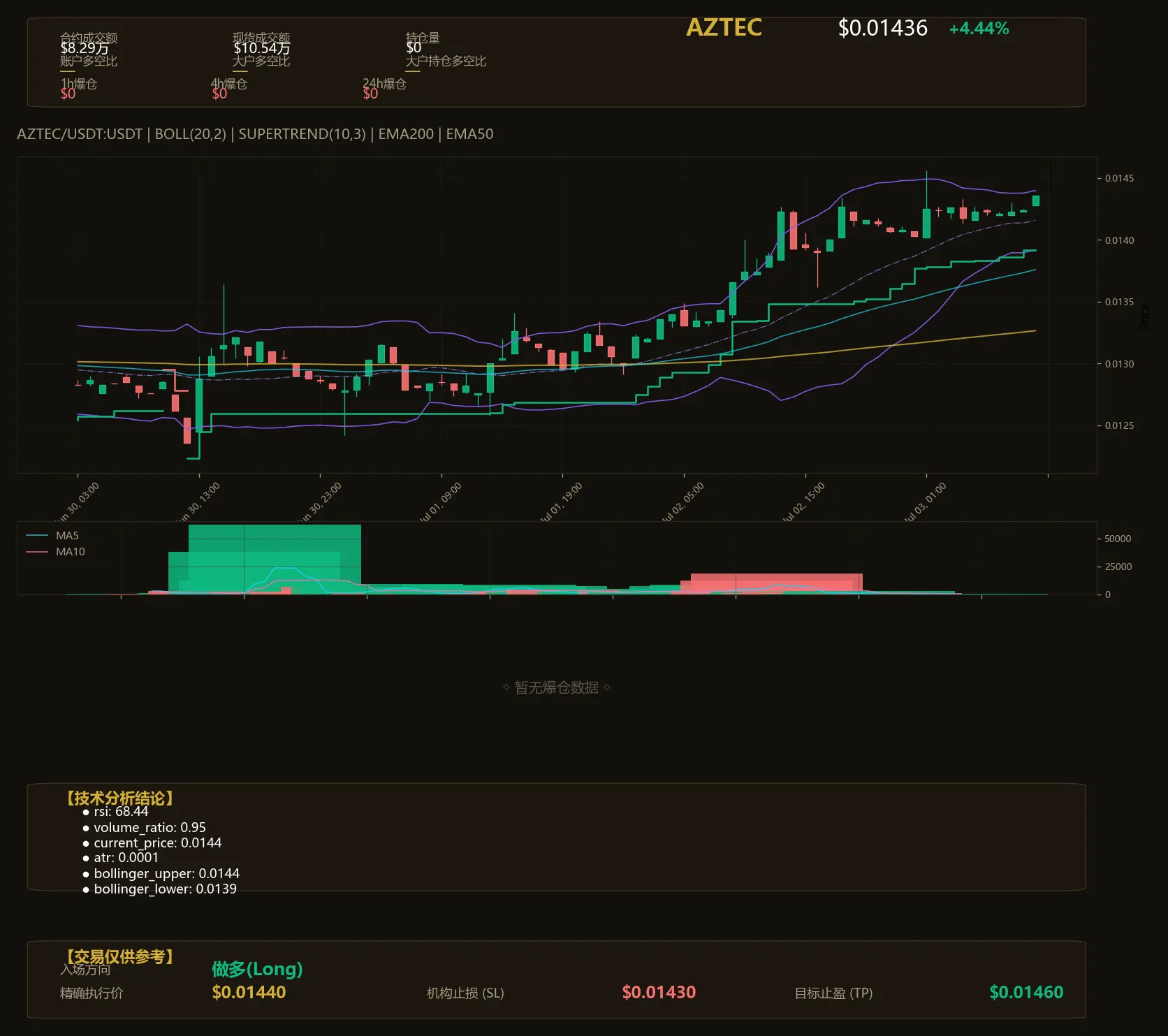
Task: Click the 0.0125 price axis label
Action: [1119, 425]
